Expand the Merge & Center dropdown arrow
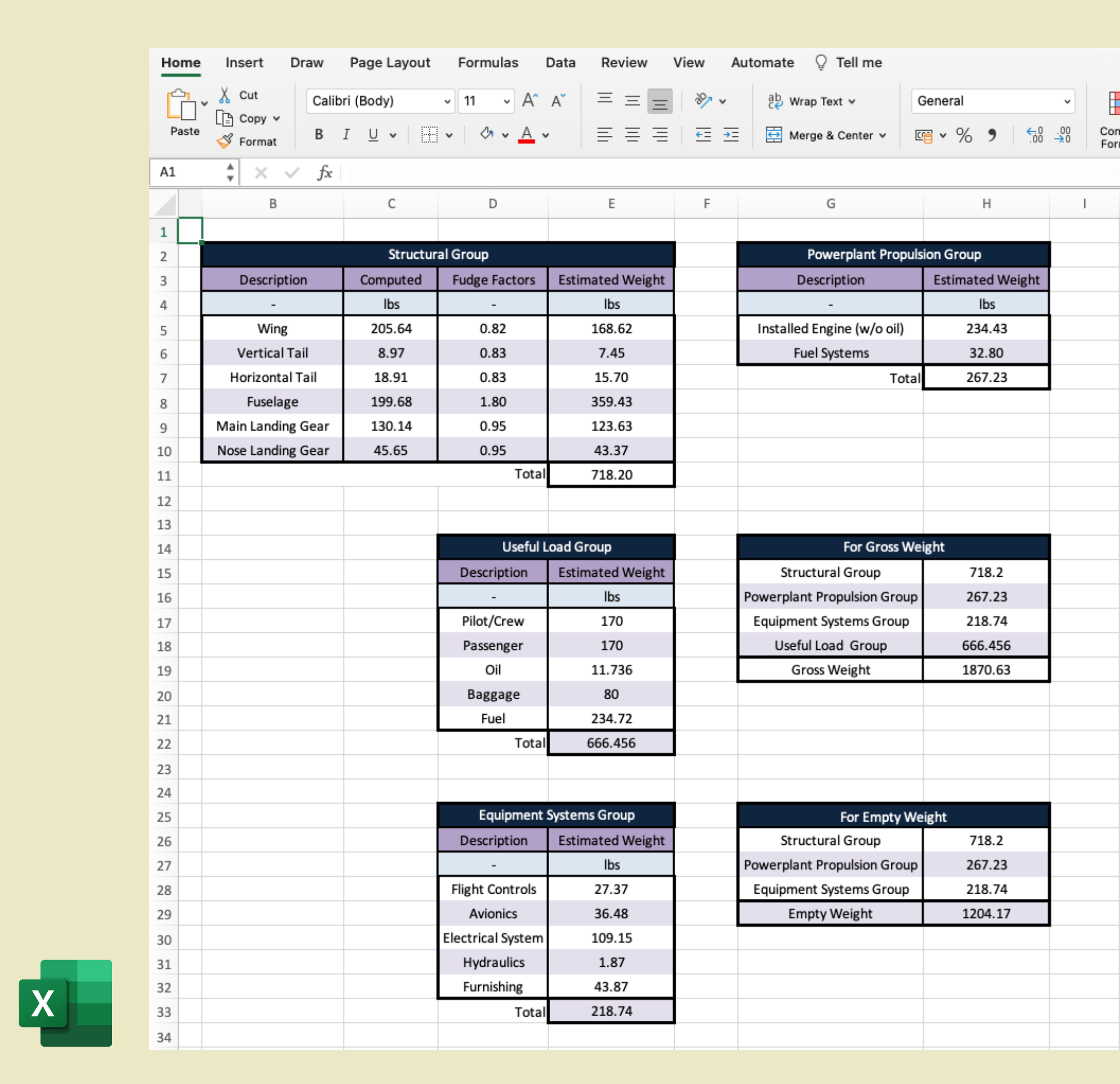 pos(883,135)
